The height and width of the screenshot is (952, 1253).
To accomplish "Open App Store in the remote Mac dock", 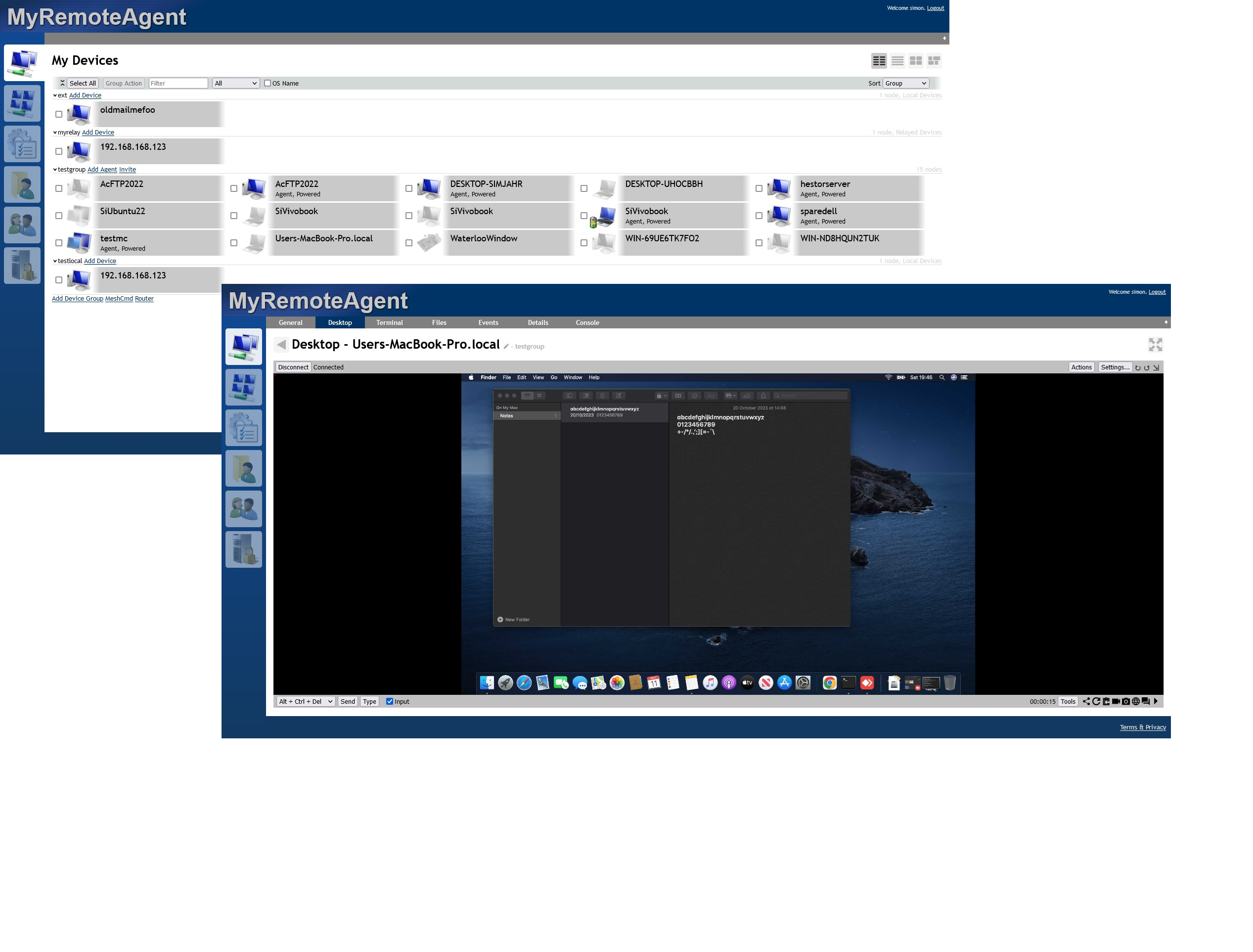I will [784, 683].
